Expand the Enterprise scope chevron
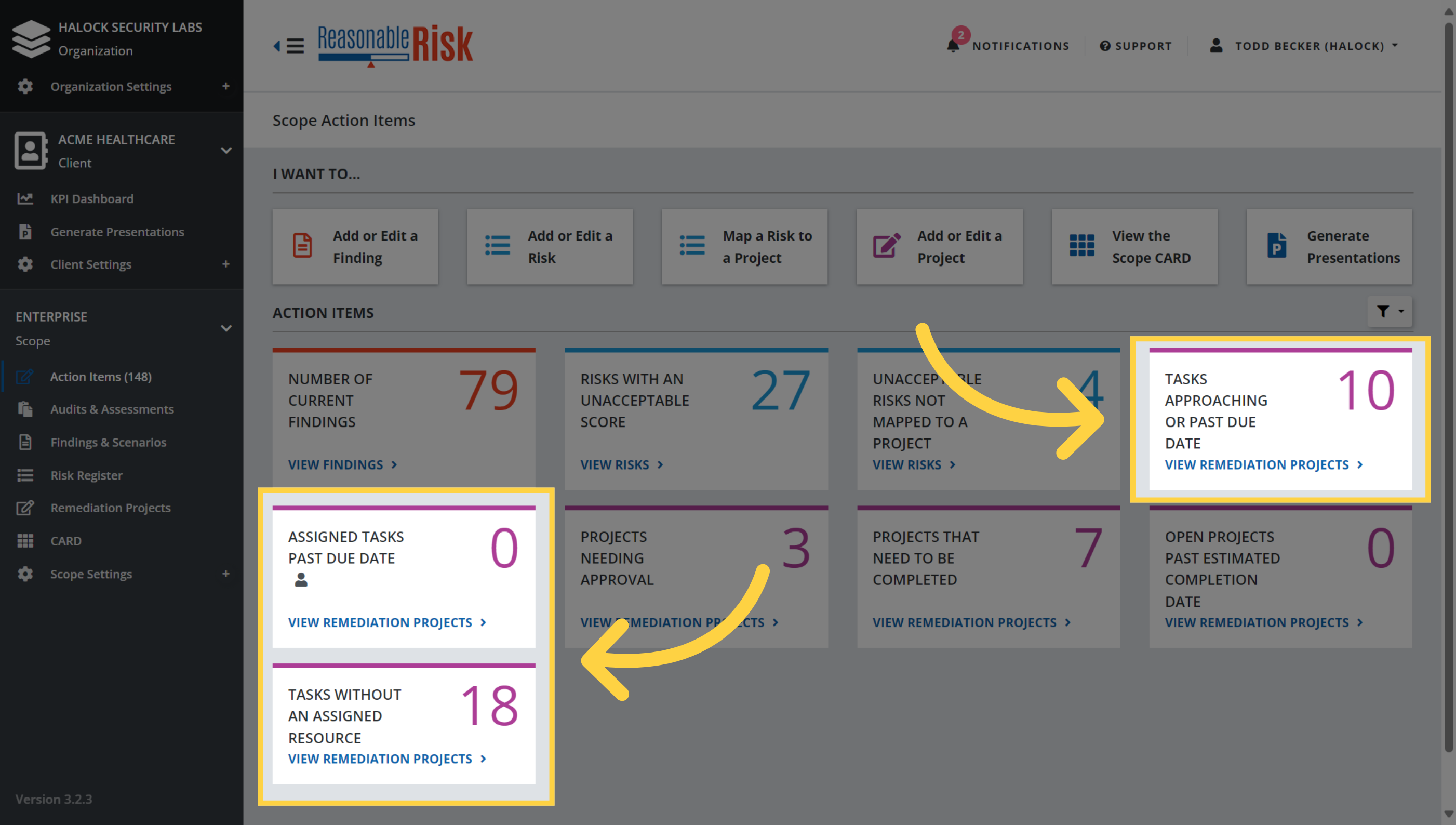 coord(226,329)
